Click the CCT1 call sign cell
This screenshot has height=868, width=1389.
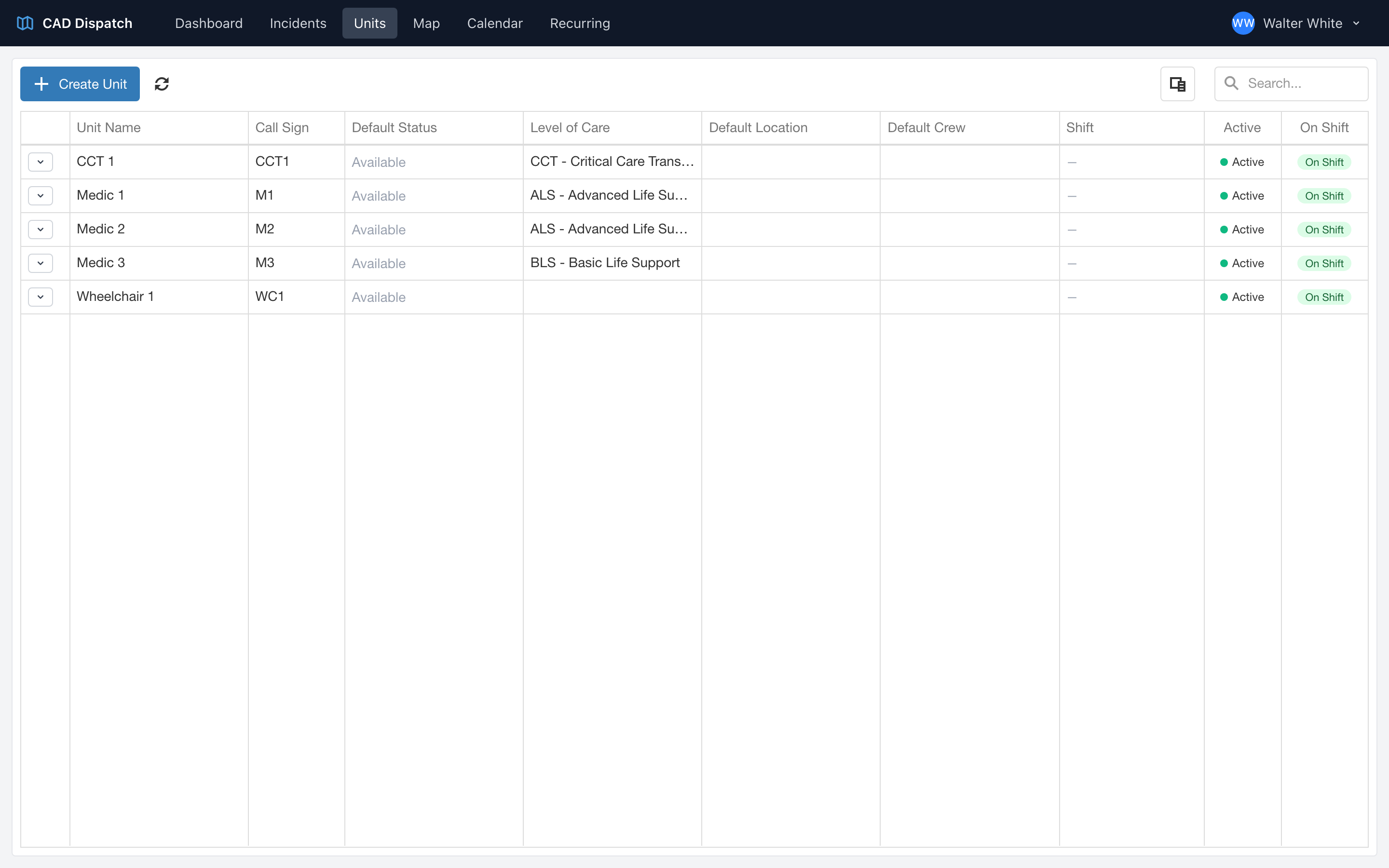tap(296, 162)
